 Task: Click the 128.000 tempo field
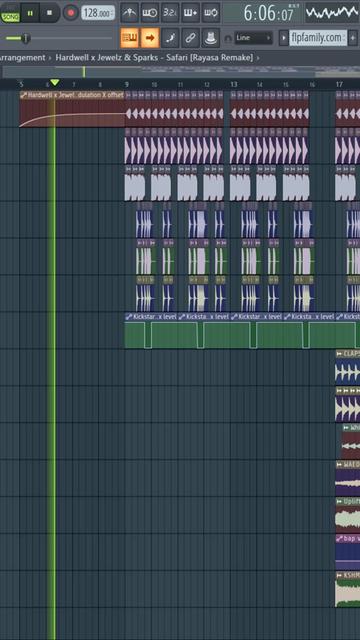98,13
